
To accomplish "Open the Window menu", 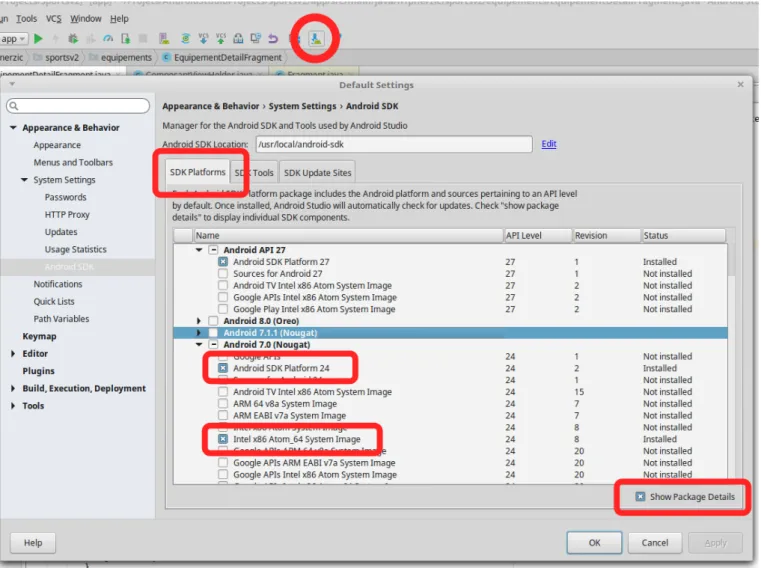I will pos(85,18).
